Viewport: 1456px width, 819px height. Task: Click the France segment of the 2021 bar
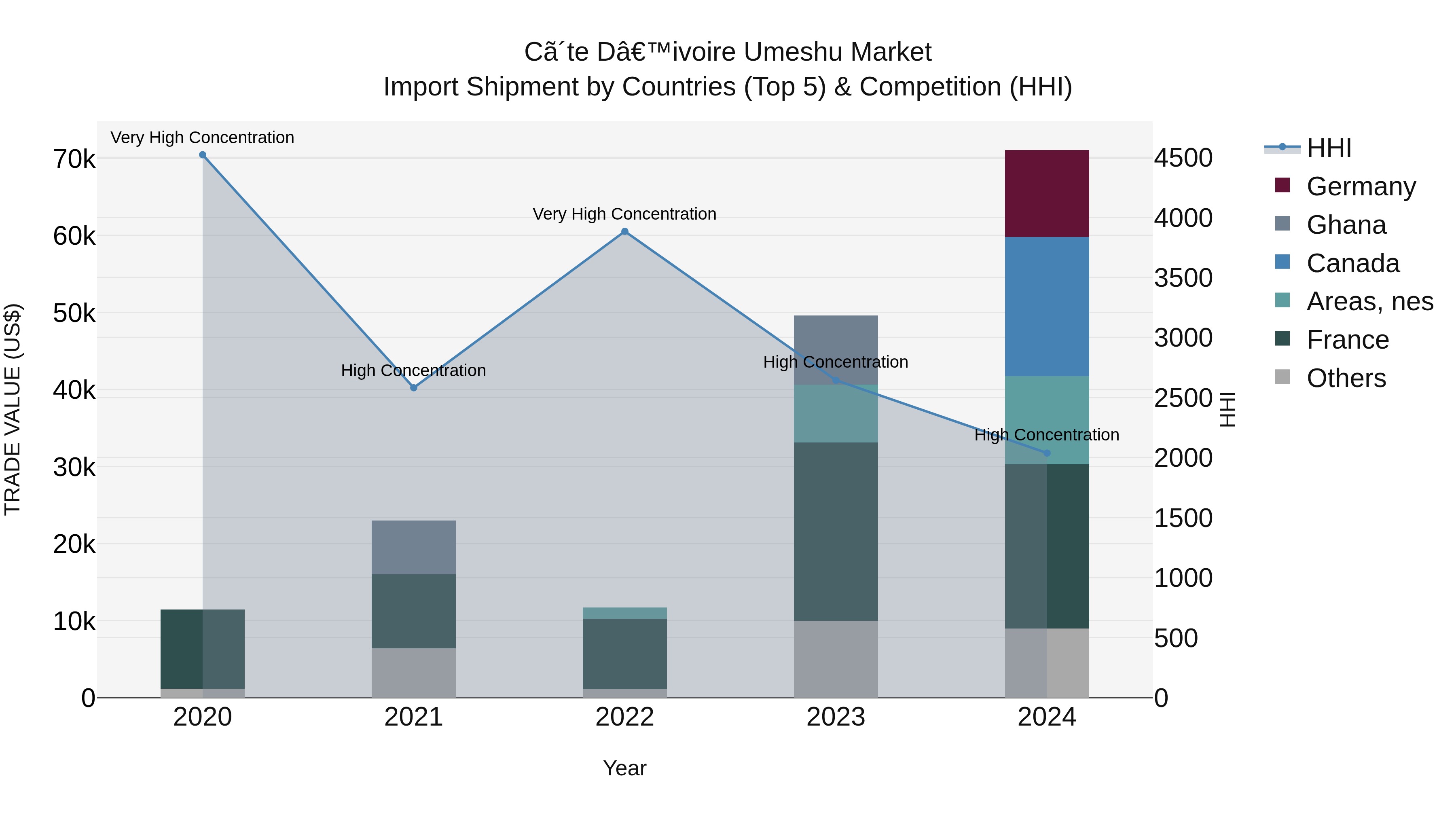click(414, 611)
